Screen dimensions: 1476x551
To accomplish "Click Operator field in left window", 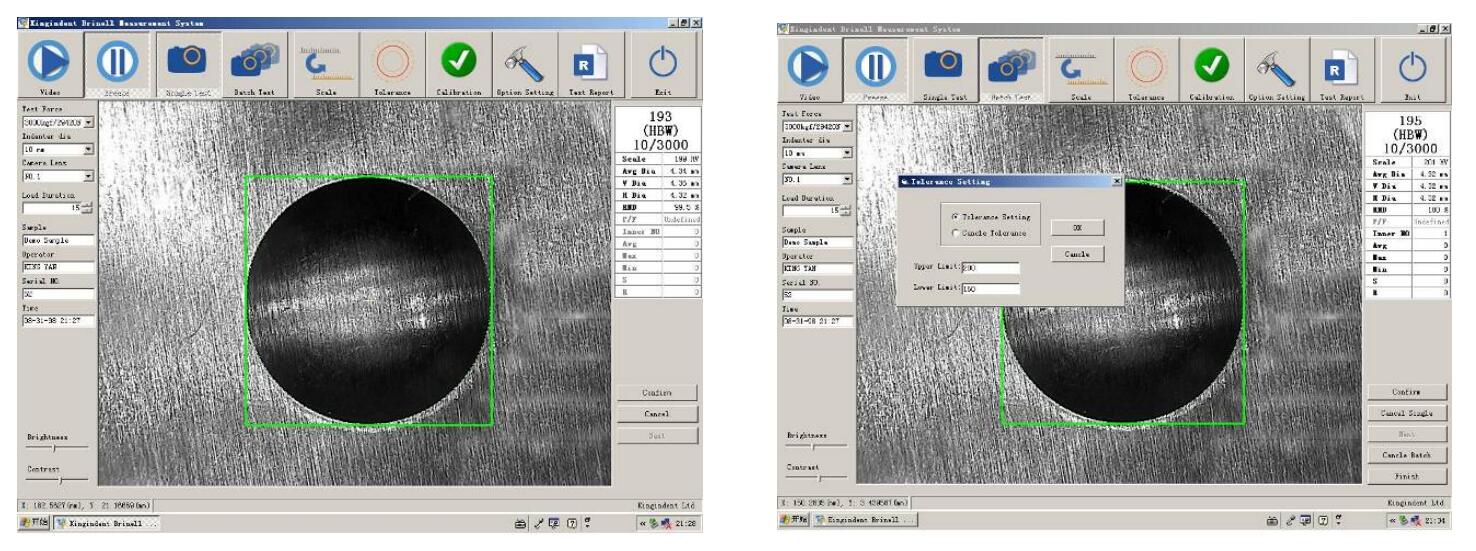I will point(58,268).
